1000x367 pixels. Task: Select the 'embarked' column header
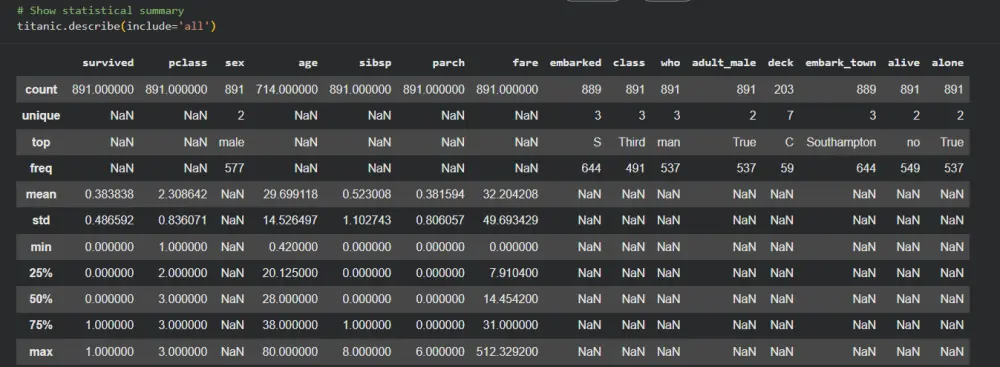[575, 63]
